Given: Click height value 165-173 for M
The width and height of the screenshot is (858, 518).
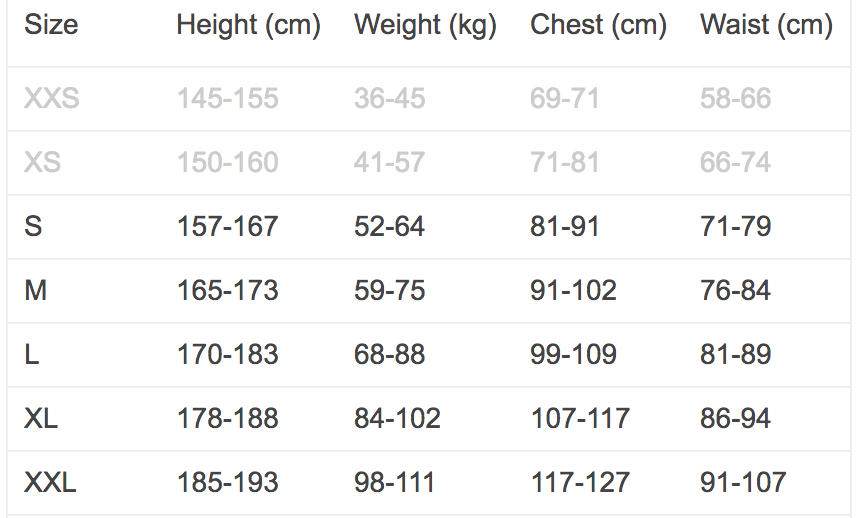Looking at the screenshot, I should point(228,291).
